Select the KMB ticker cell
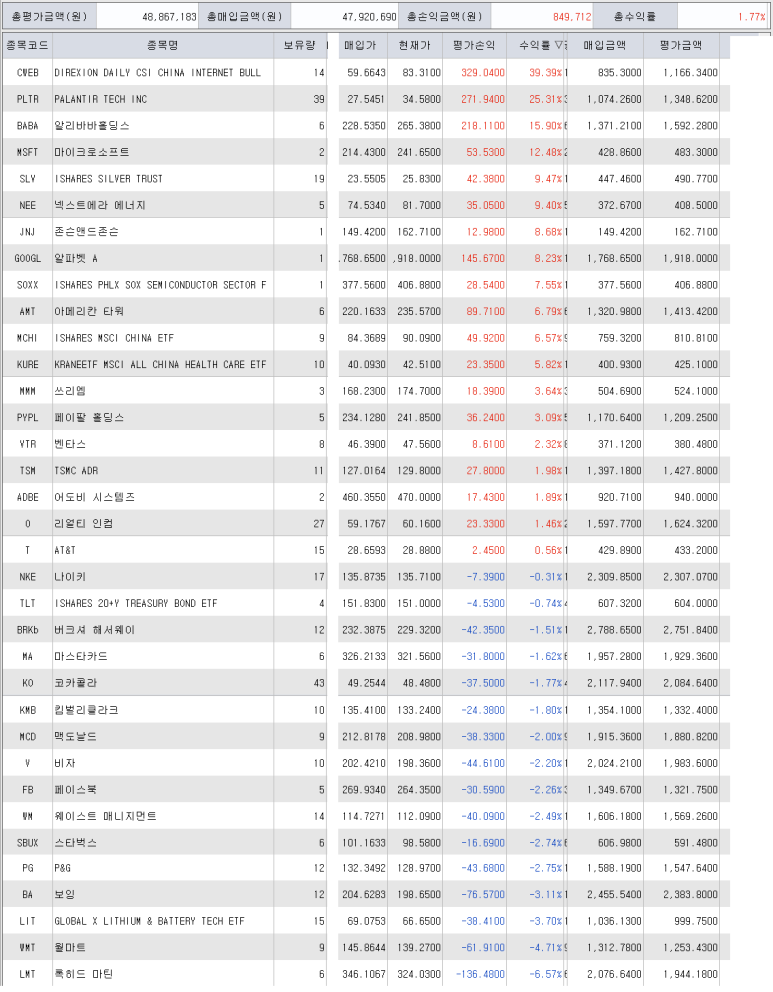Viewport: 773px width, 992px height. [27, 710]
